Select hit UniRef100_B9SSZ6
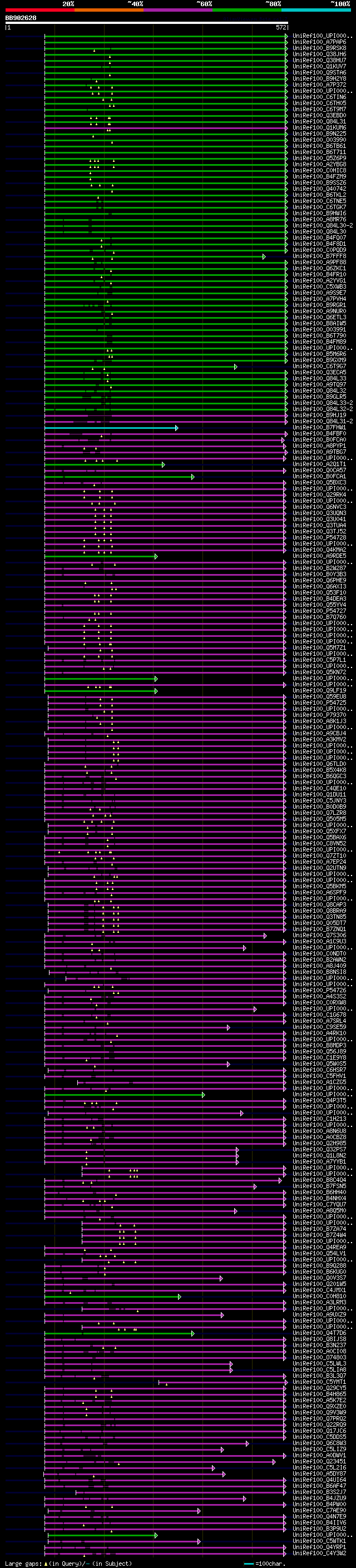This screenshot has height=1568, width=356. (x=319, y=182)
